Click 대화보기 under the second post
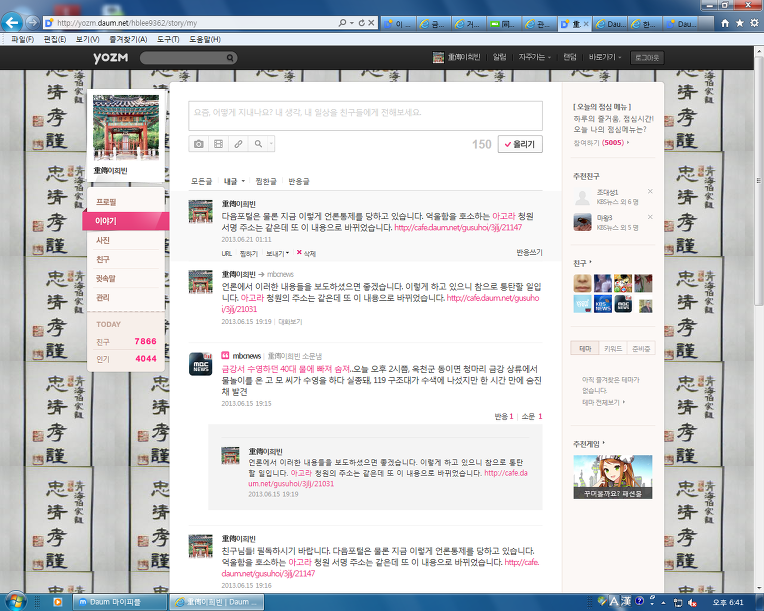The height and width of the screenshot is (611, 764). [290, 322]
